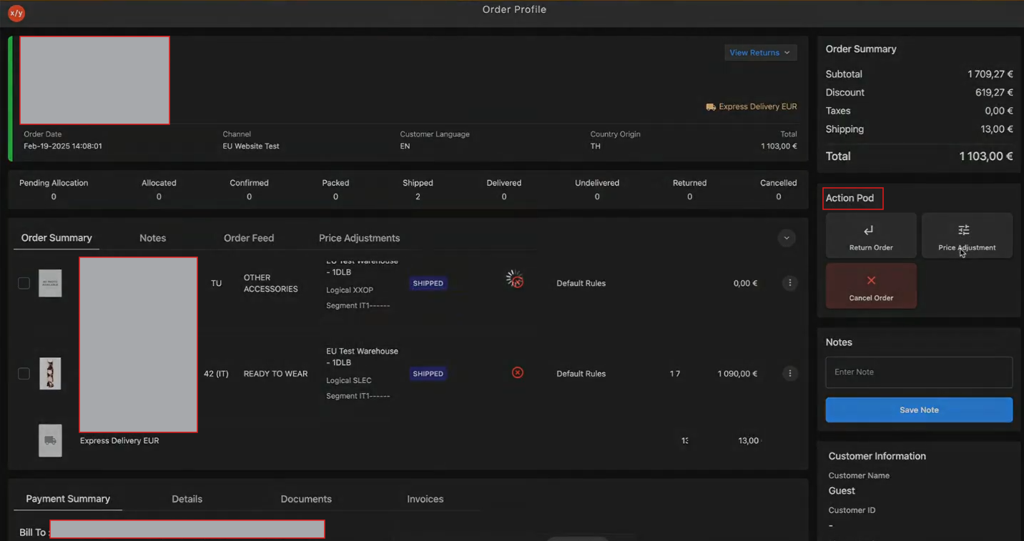This screenshot has width=1024, height=541.
Task: Open the View Returns dropdown
Action: tap(760, 52)
